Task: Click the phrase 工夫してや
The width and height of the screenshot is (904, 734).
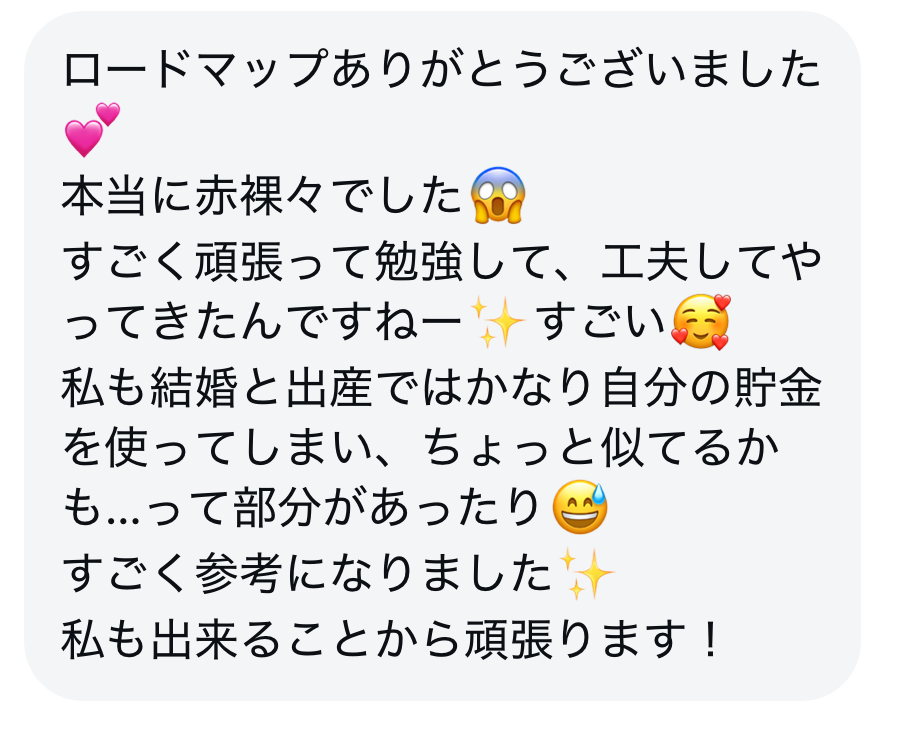Action: coord(711,261)
